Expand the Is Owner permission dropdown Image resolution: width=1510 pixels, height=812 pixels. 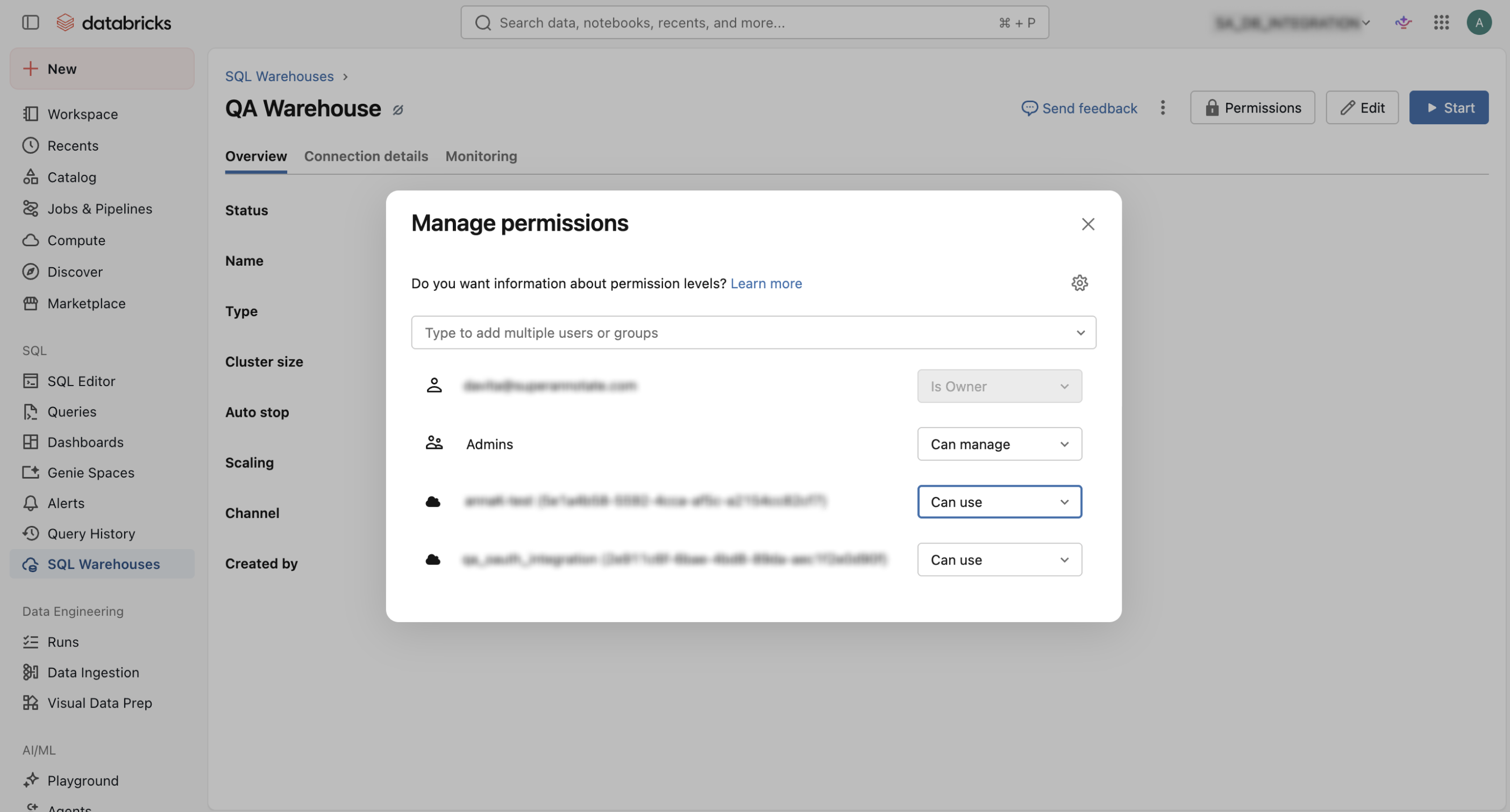tap(1000, 386)
